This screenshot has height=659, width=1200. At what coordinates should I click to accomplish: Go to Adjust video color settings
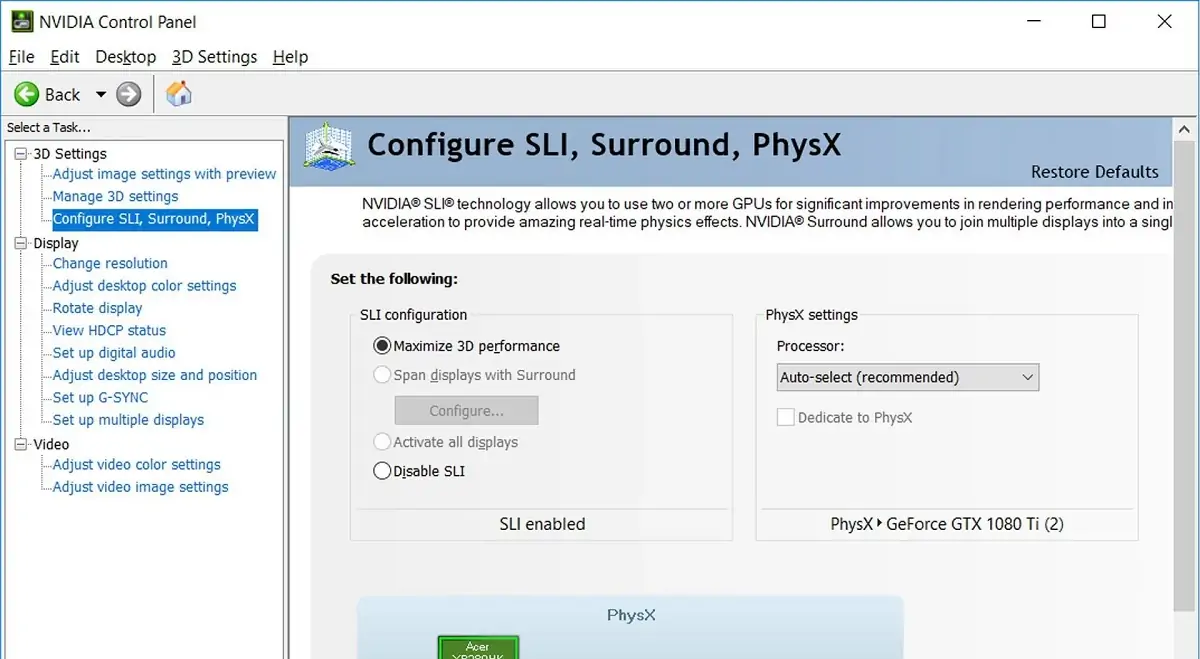click(136, 464)
